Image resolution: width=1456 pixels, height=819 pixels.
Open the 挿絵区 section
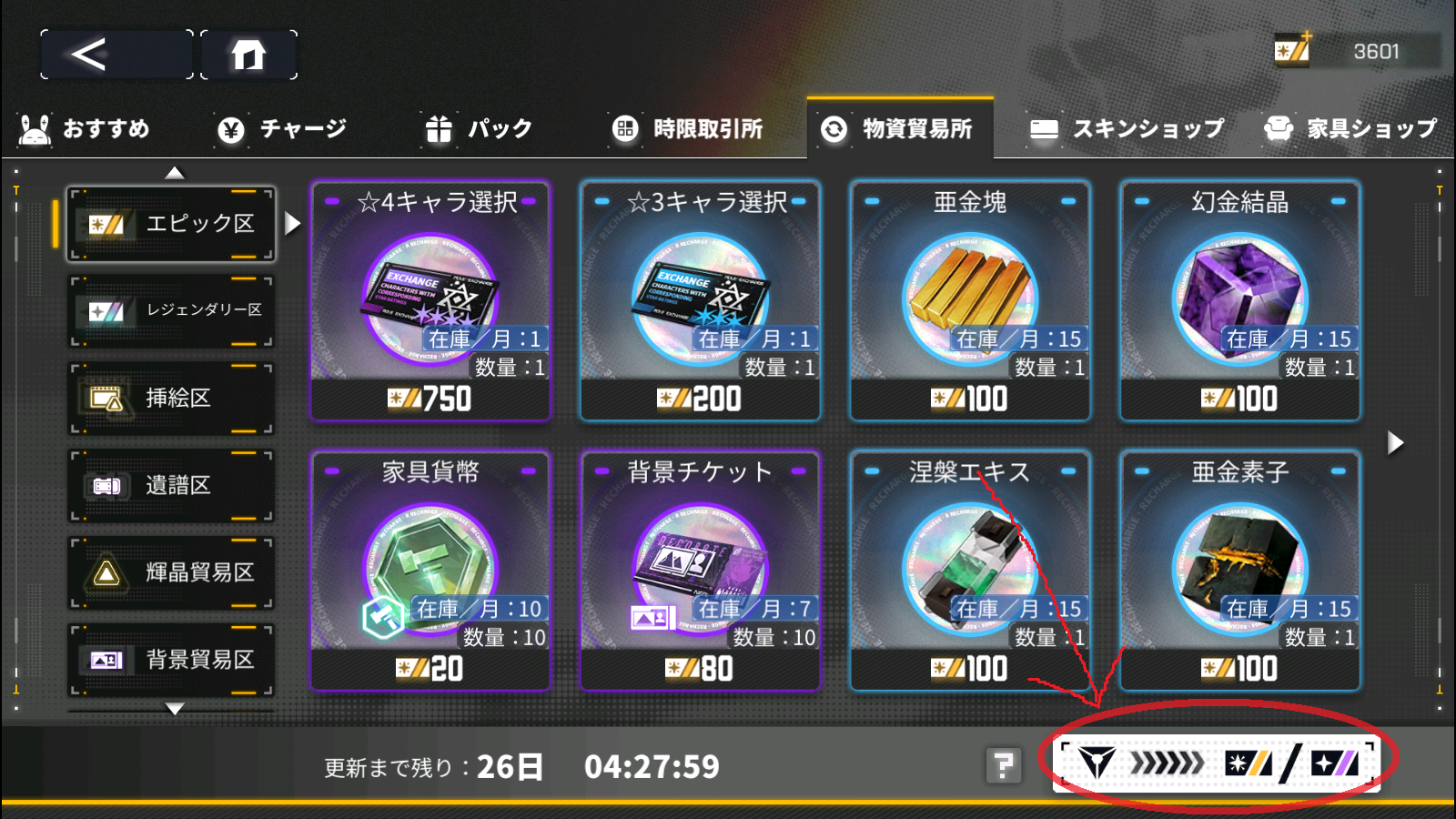172,399
